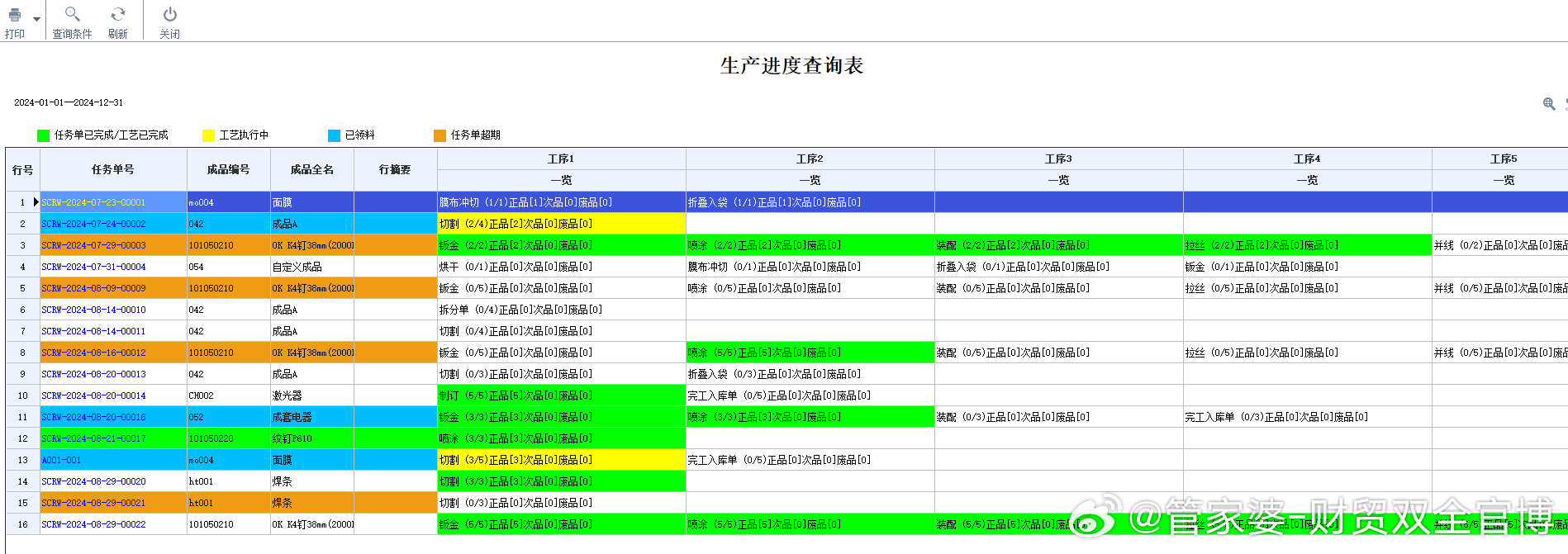1568x554 pixels.
Task: Select row number 10 in the grid
Action: click(x=22, y=395)
